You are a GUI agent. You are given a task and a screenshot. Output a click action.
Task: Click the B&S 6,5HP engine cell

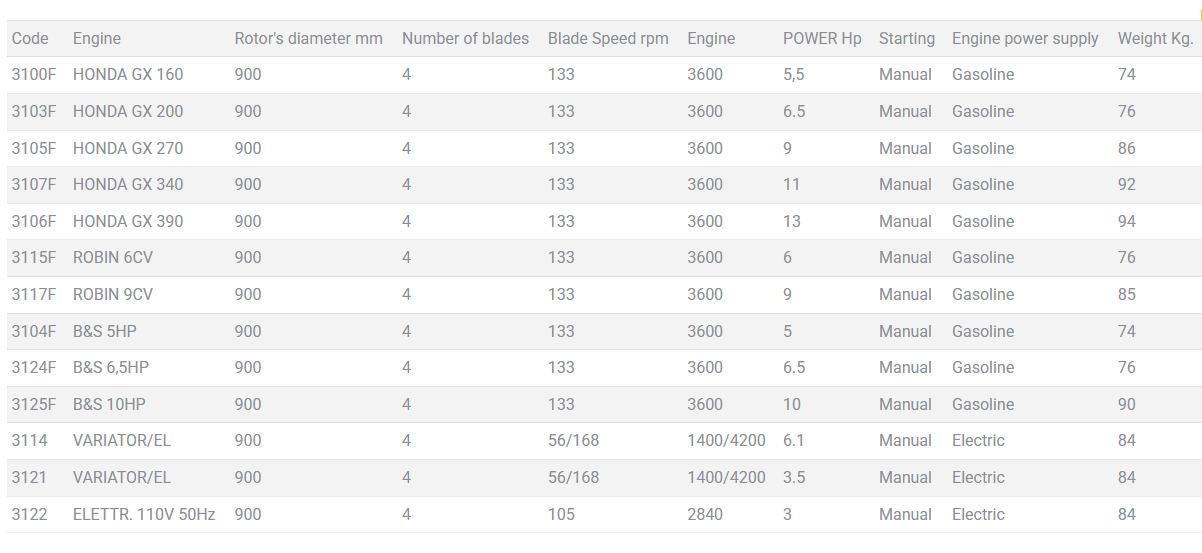(111, 368)
